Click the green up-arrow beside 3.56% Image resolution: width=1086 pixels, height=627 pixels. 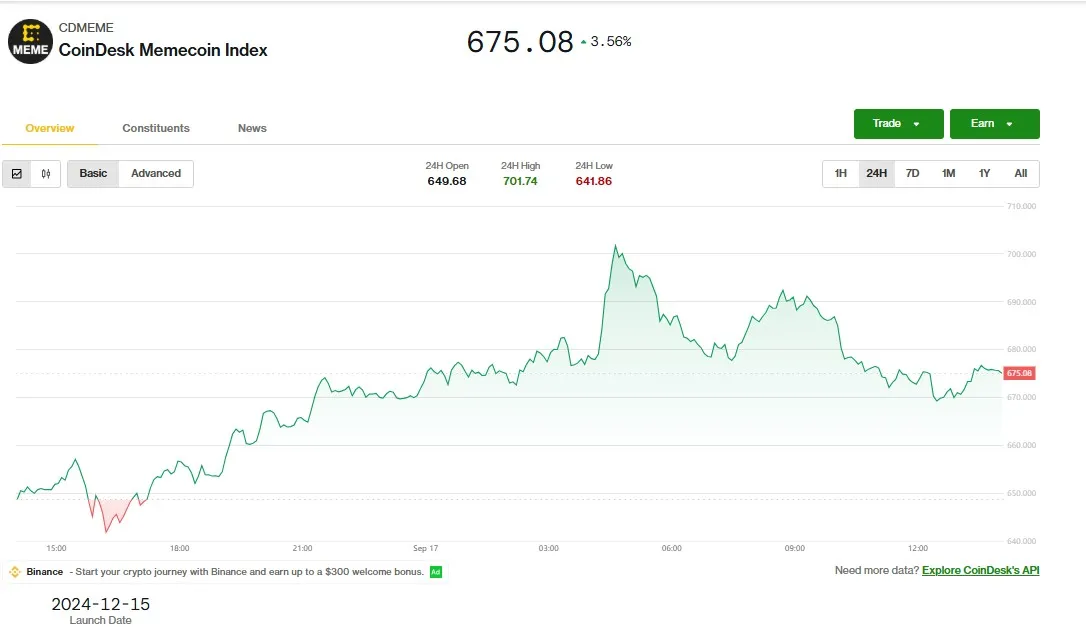(x=582, y=41)
